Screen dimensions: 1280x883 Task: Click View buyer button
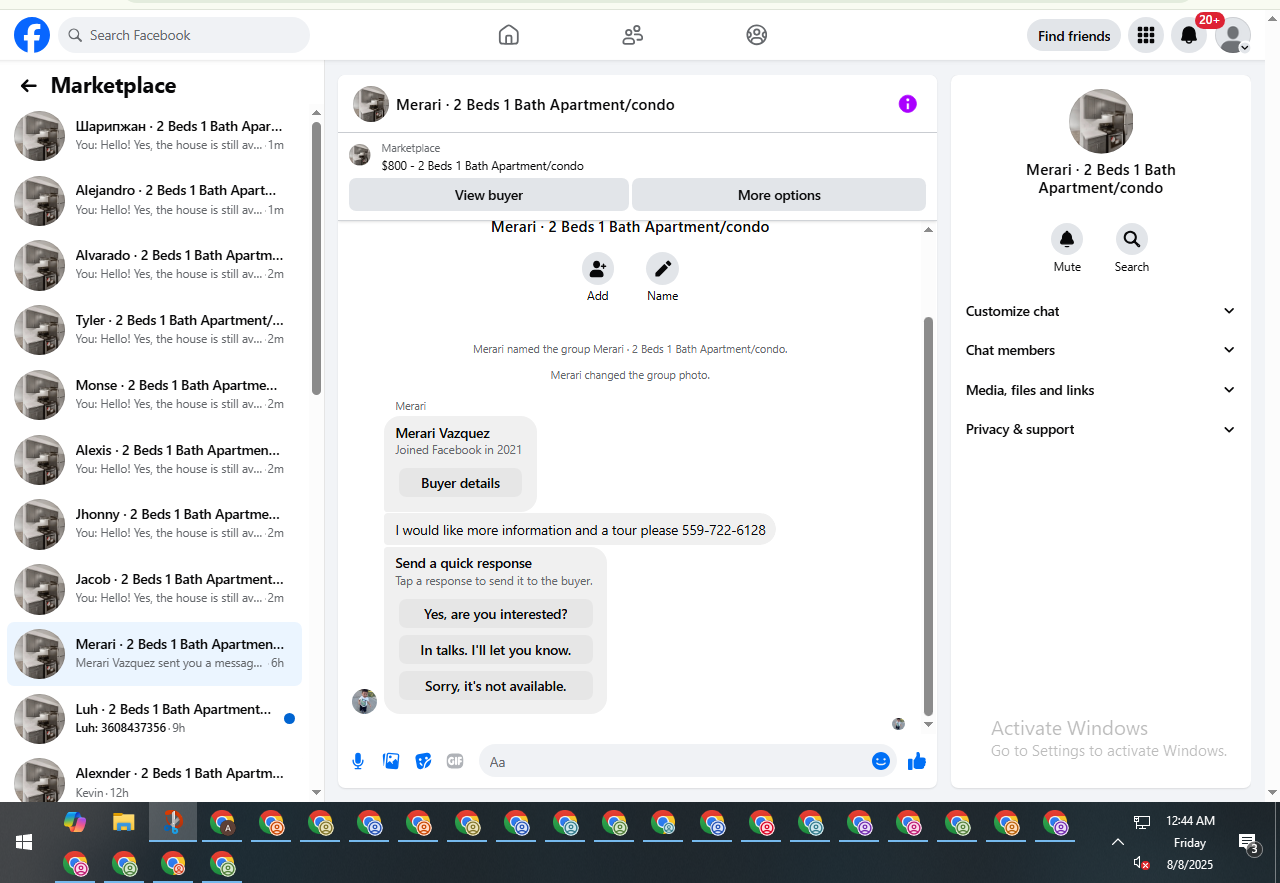click(489, 195)
